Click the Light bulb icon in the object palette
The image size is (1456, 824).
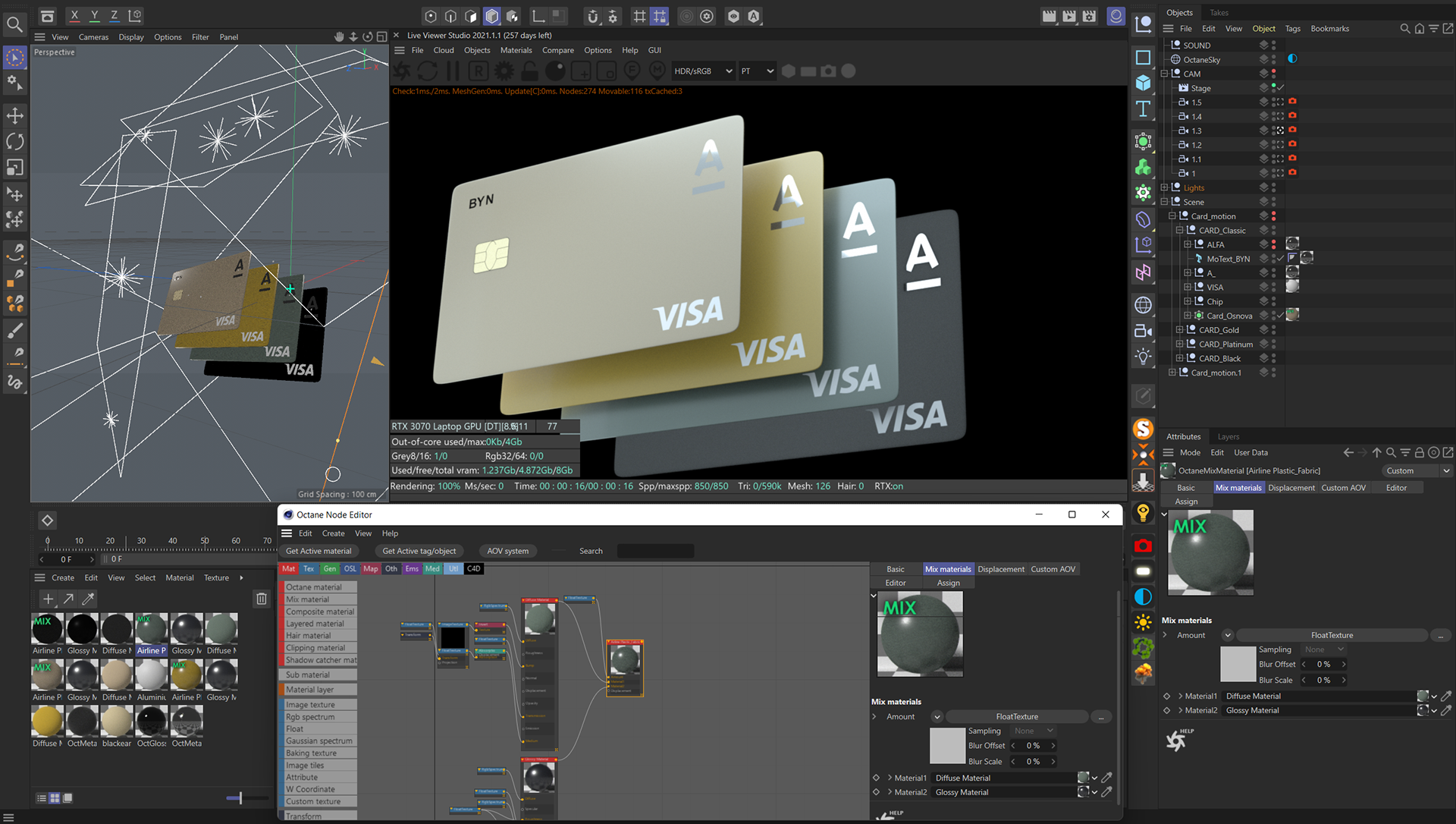pyautogui.click(x=1143, y=357)
